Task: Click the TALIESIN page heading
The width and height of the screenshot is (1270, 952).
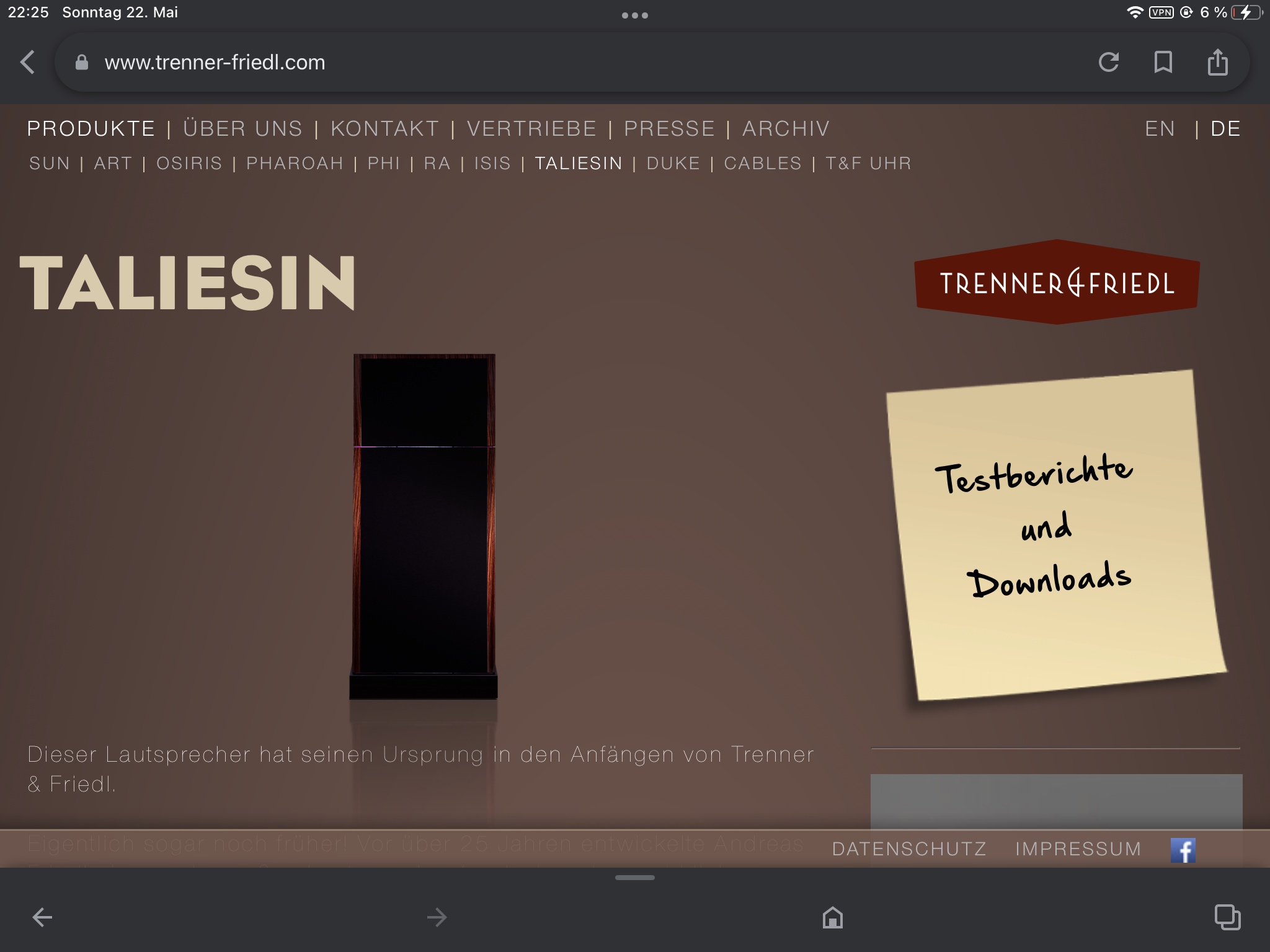Action: (x=188, y=283)
